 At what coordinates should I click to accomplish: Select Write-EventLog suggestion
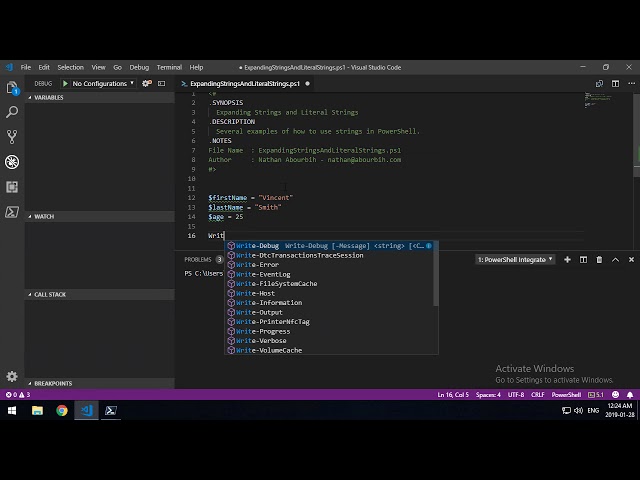(331, 274)
